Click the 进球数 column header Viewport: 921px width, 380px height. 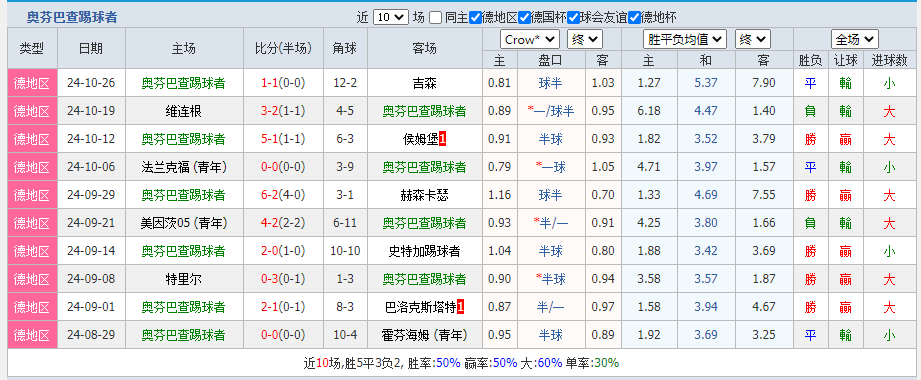click(x=889, y=60)
